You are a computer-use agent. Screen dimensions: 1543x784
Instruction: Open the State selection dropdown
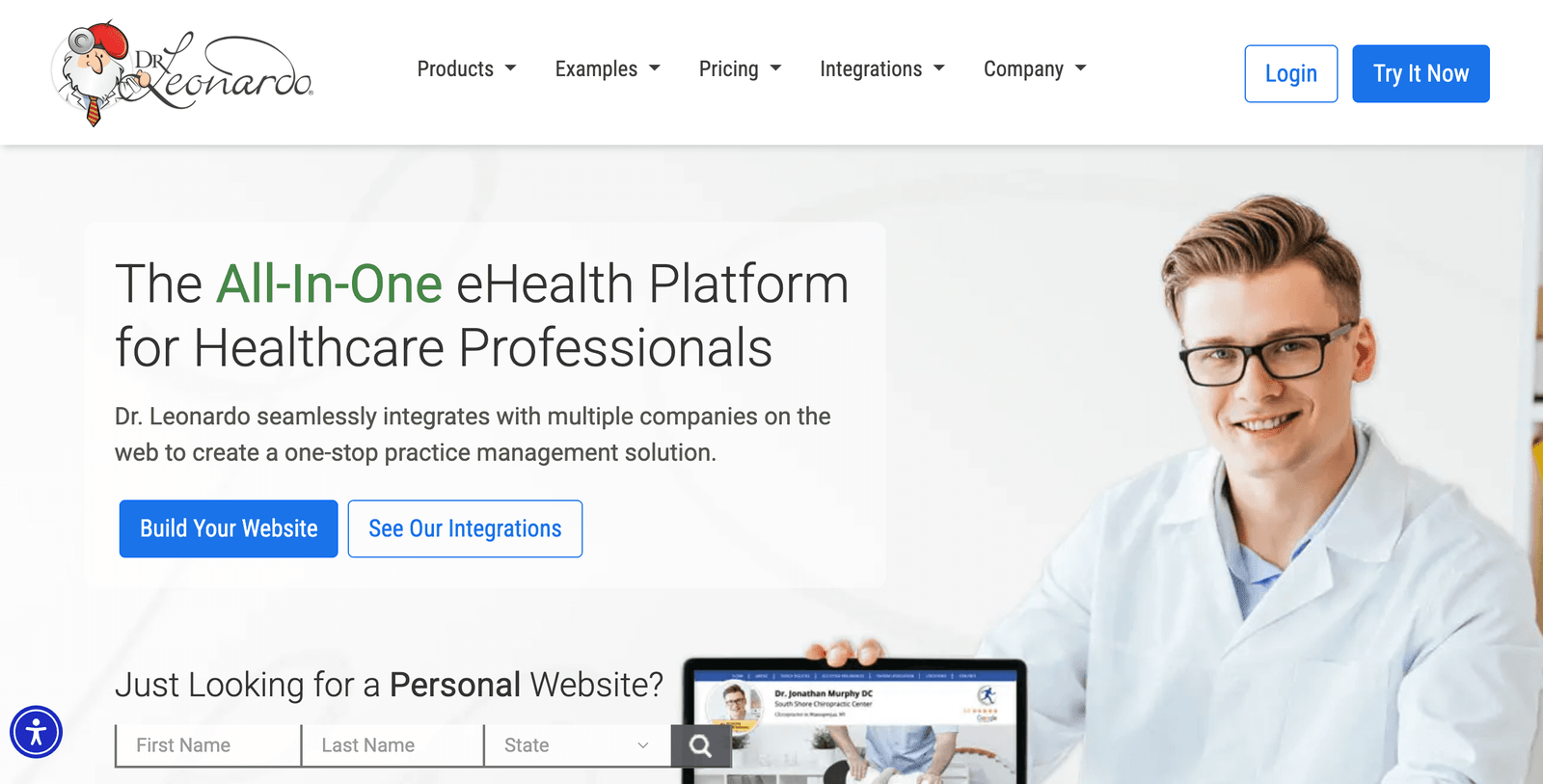pos(577,745)
